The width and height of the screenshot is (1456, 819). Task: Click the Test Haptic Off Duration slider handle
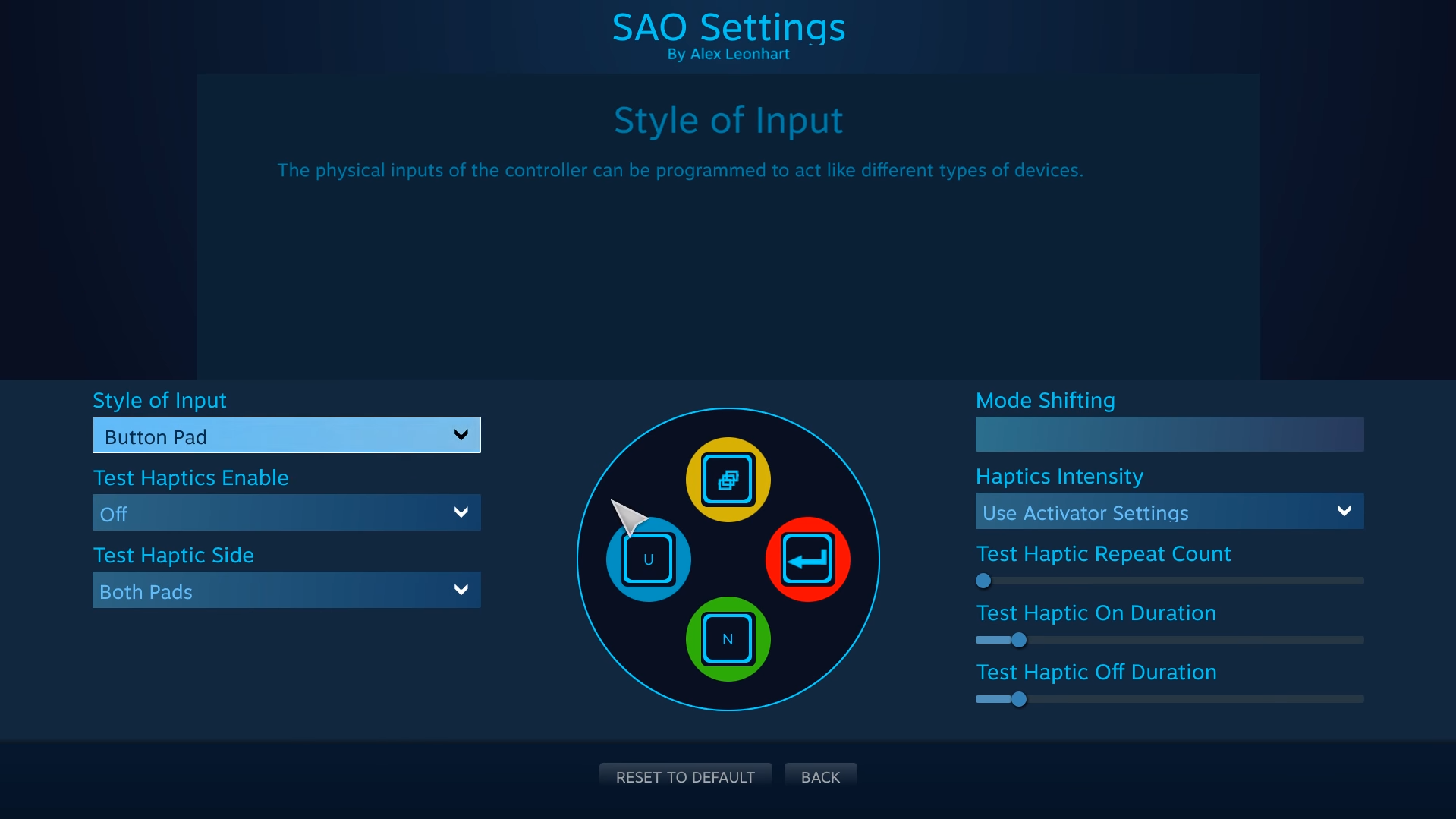click(x=1019, y=699)
